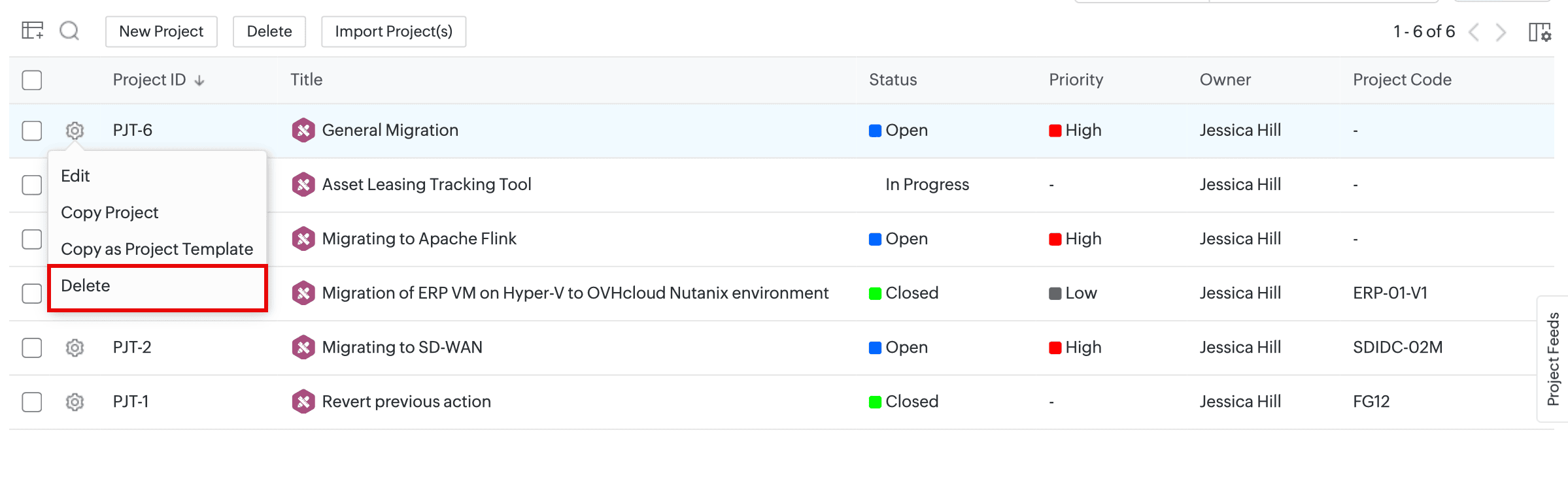Open the gear menu for PJT-2
The width and height of the screenshot is (1568, 490).
click(x=75, y=348)
